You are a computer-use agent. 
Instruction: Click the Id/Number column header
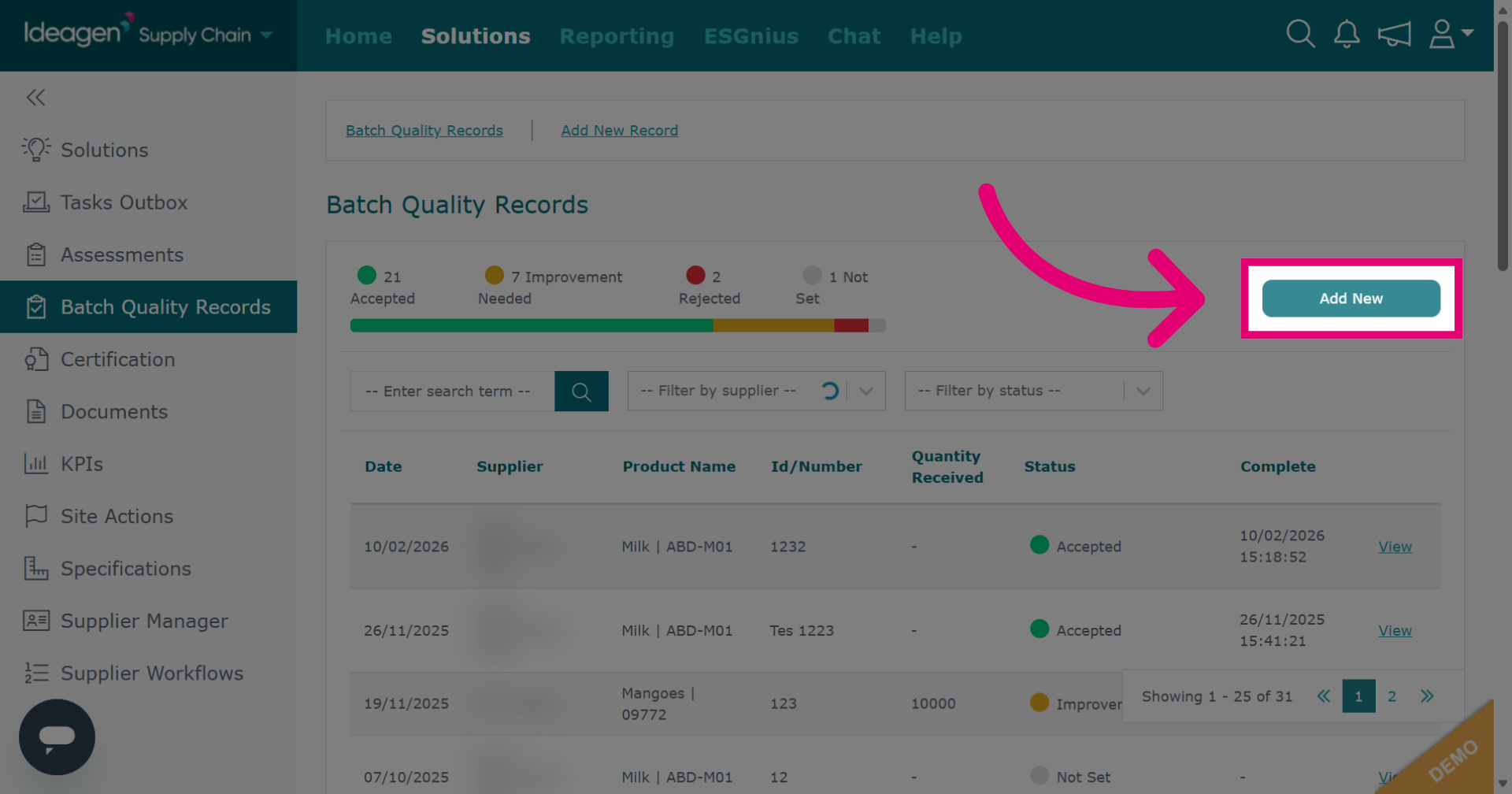click(817, 466)
